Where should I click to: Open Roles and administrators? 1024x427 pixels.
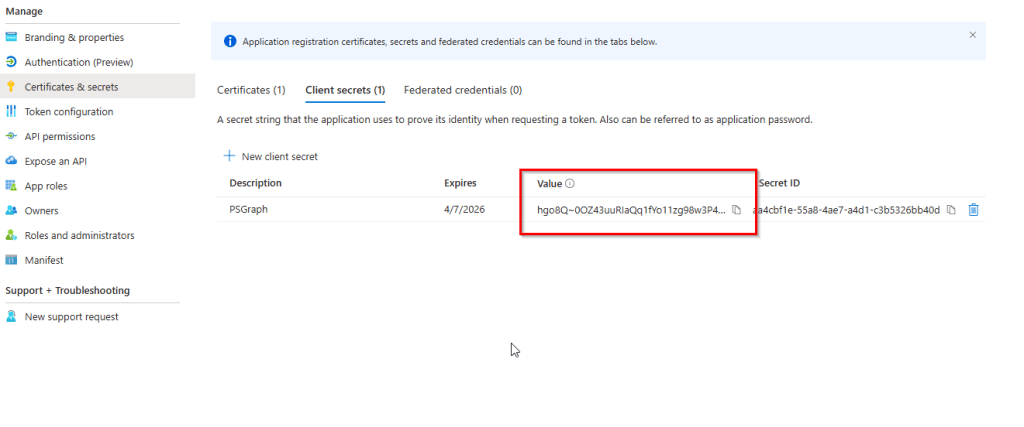point(79,236)
